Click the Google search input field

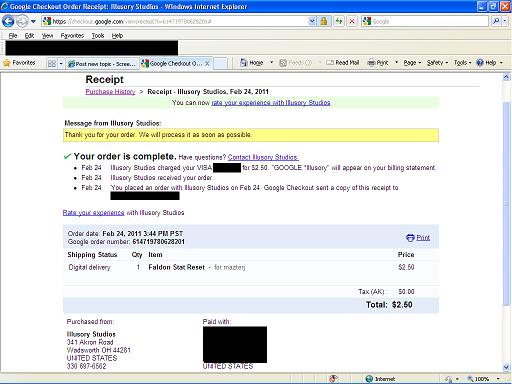tap(429, 22)
